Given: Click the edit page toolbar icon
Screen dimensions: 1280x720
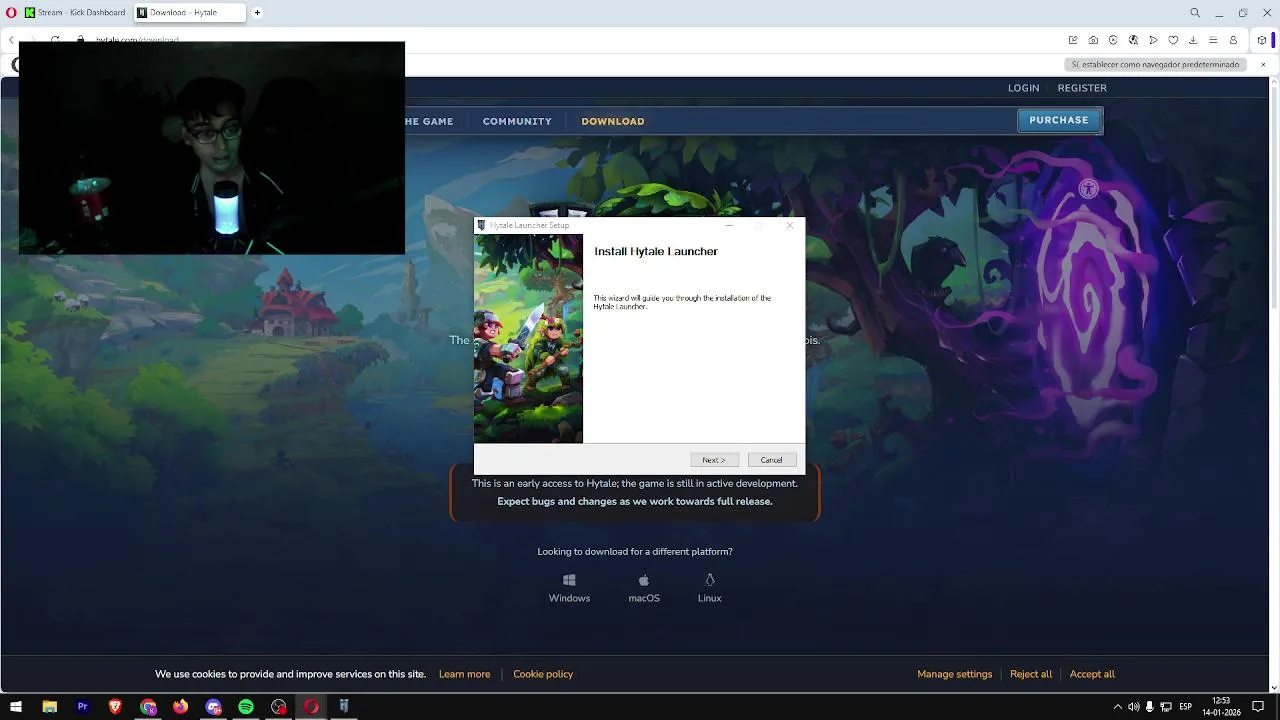Looking at the screenshot, I should tap(1073, 40).
